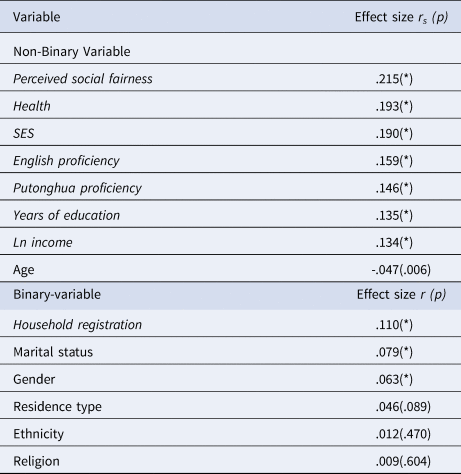Click the Ethnicity row label
The width and height of the screenshot is (461, 474).
(x=38, y=434)
